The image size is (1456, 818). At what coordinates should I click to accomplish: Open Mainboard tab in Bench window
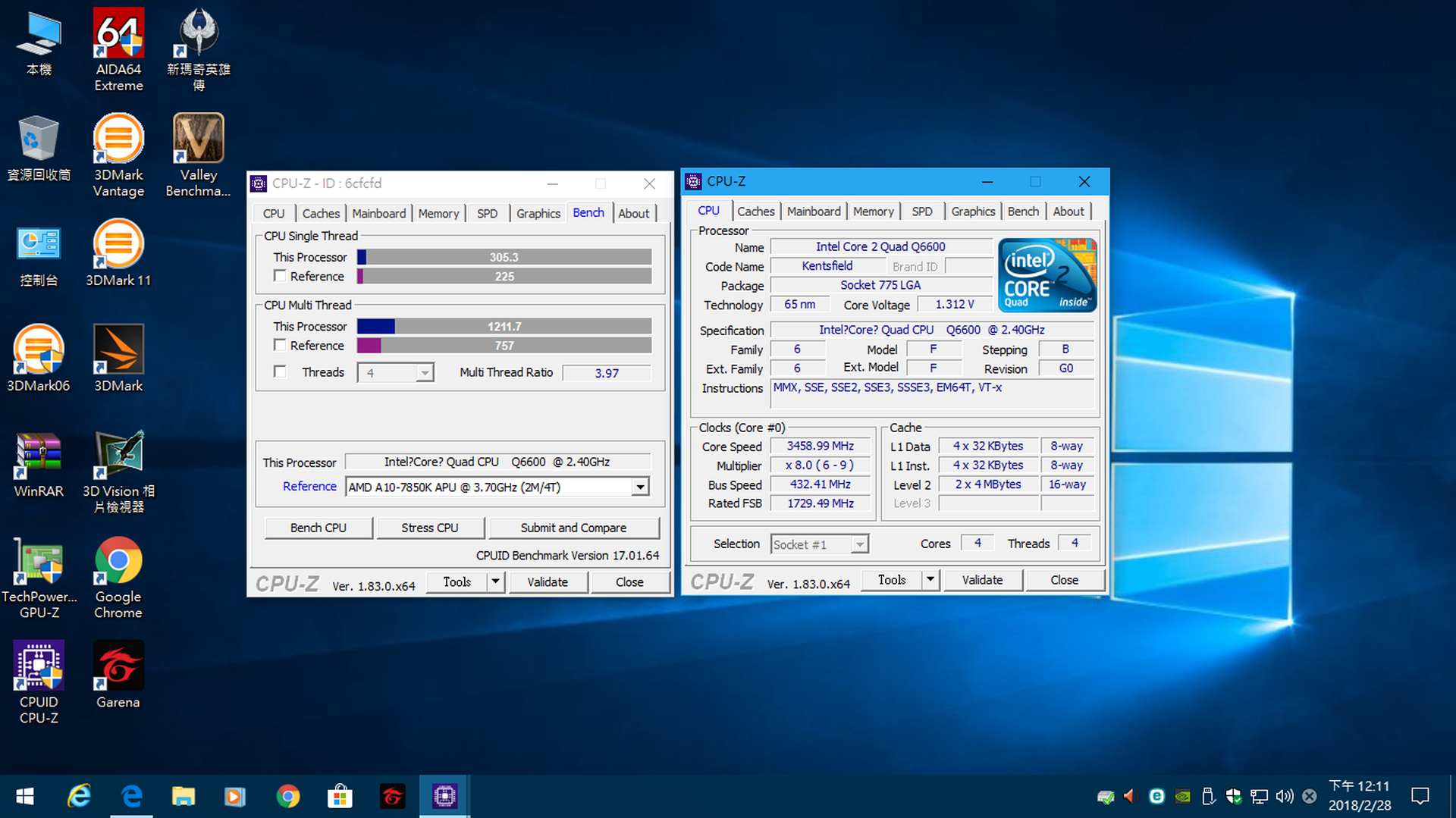tap(378, 214)
